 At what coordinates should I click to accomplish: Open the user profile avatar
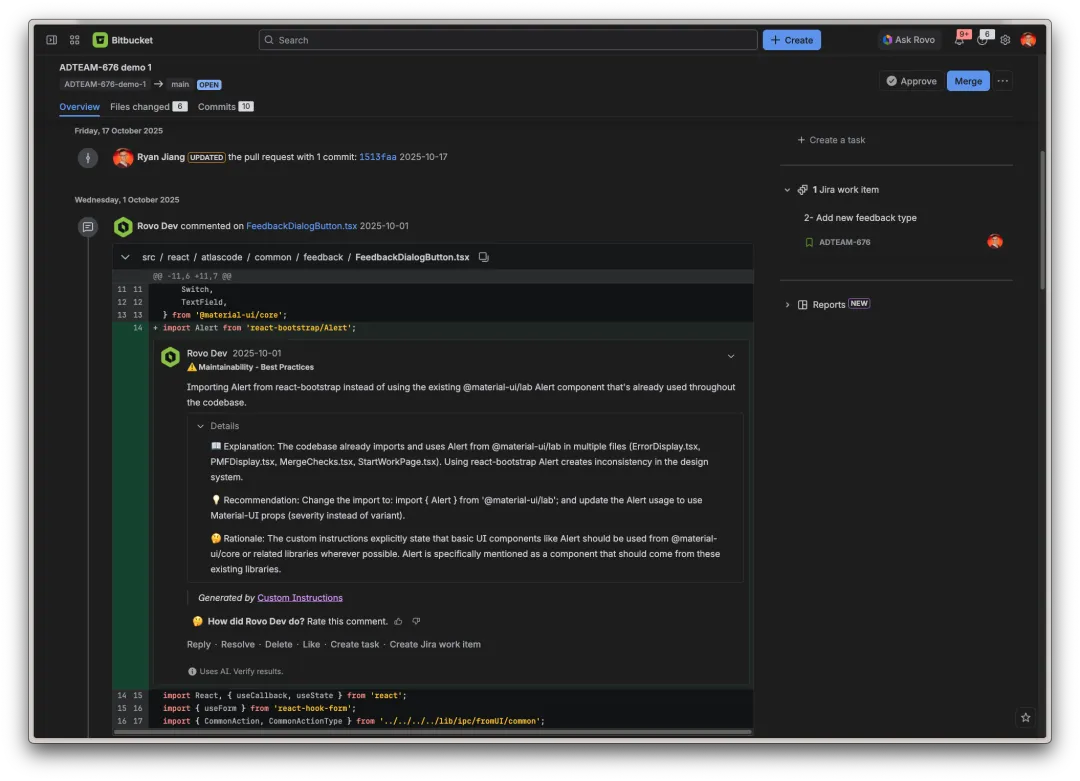click(1028, 40)
